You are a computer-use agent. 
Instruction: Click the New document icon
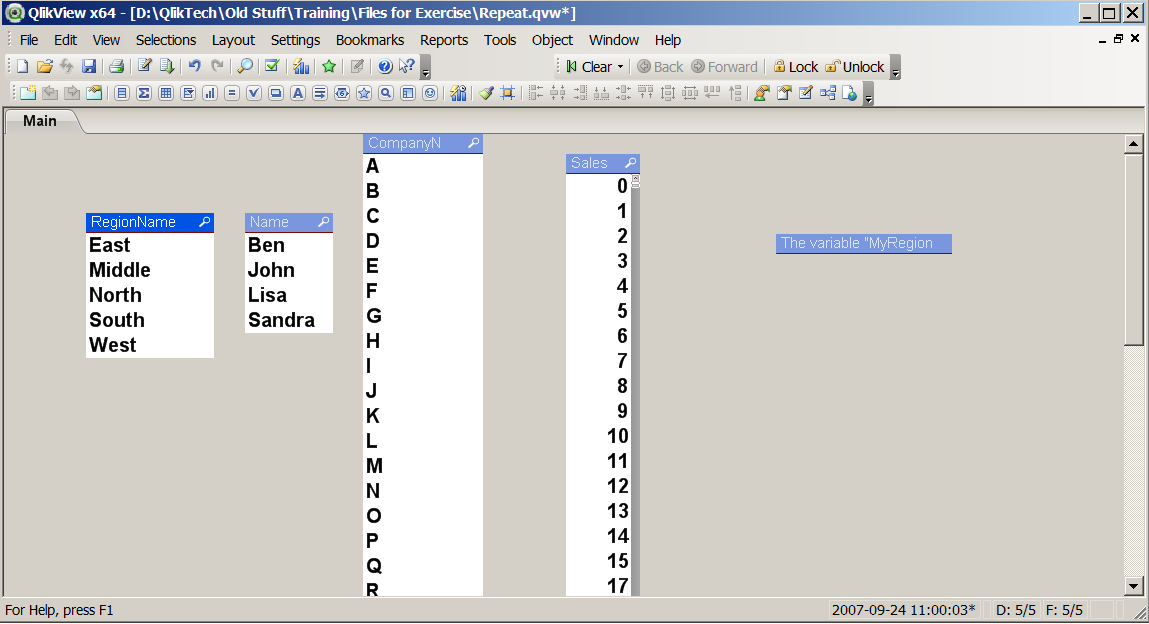[x=23, y=67]
